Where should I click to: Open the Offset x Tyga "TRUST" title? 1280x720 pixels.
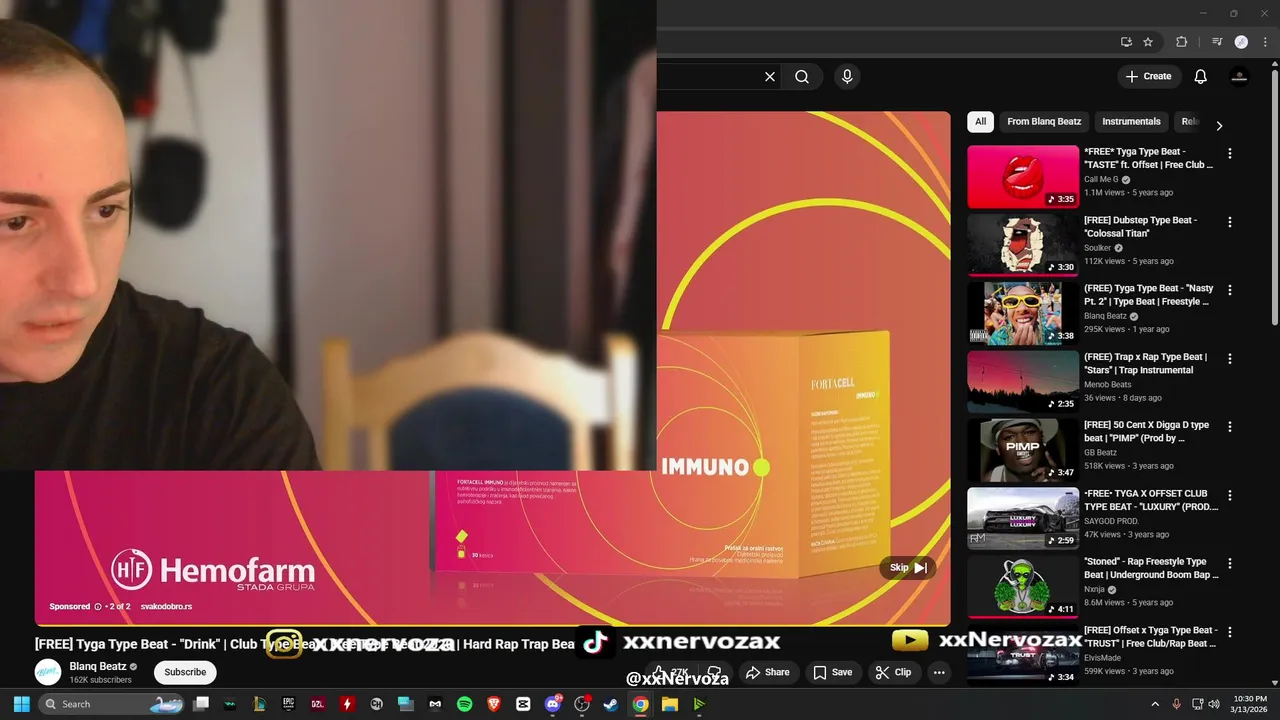(1151, 636)
